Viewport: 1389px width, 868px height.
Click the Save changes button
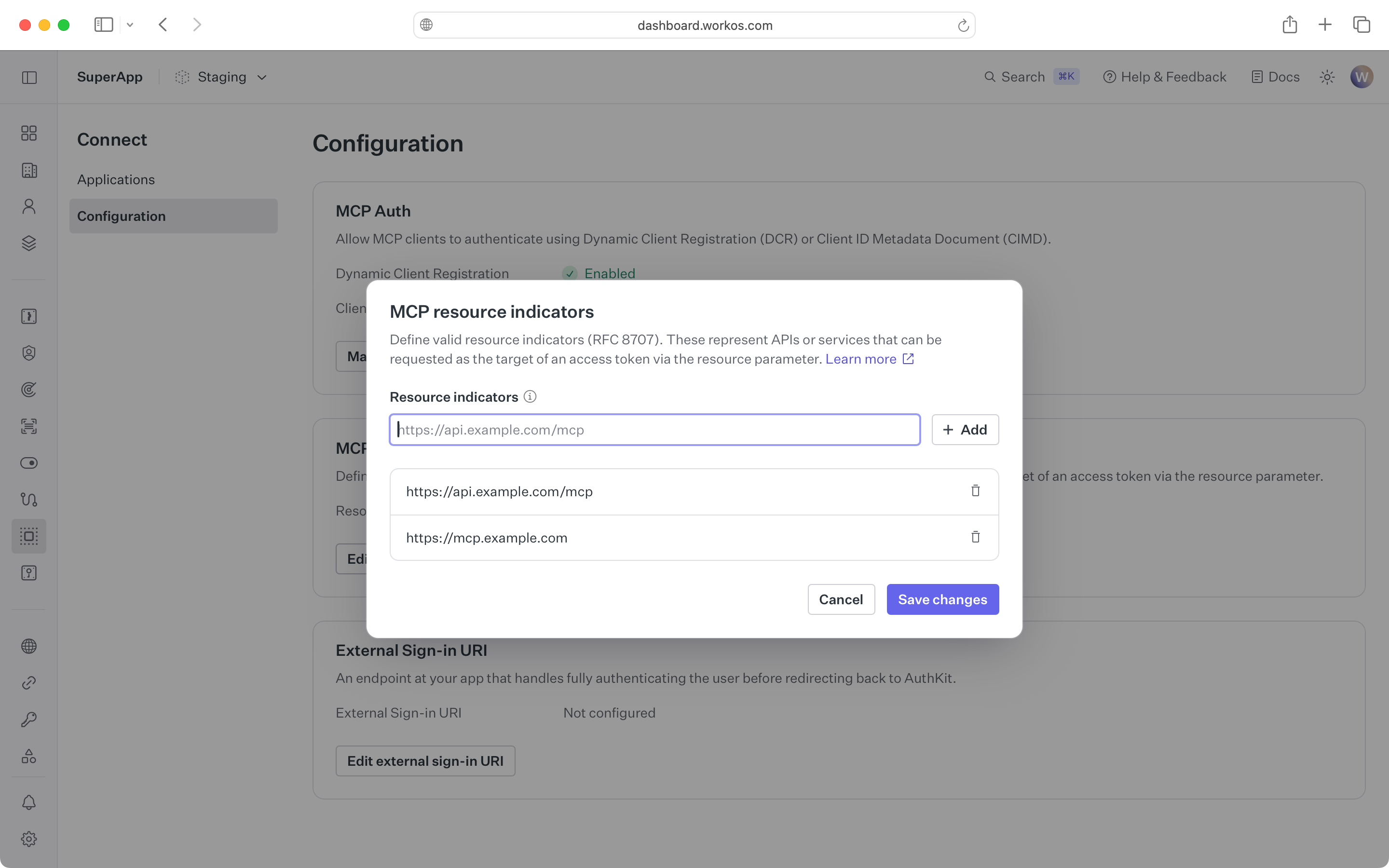[942, 599]
